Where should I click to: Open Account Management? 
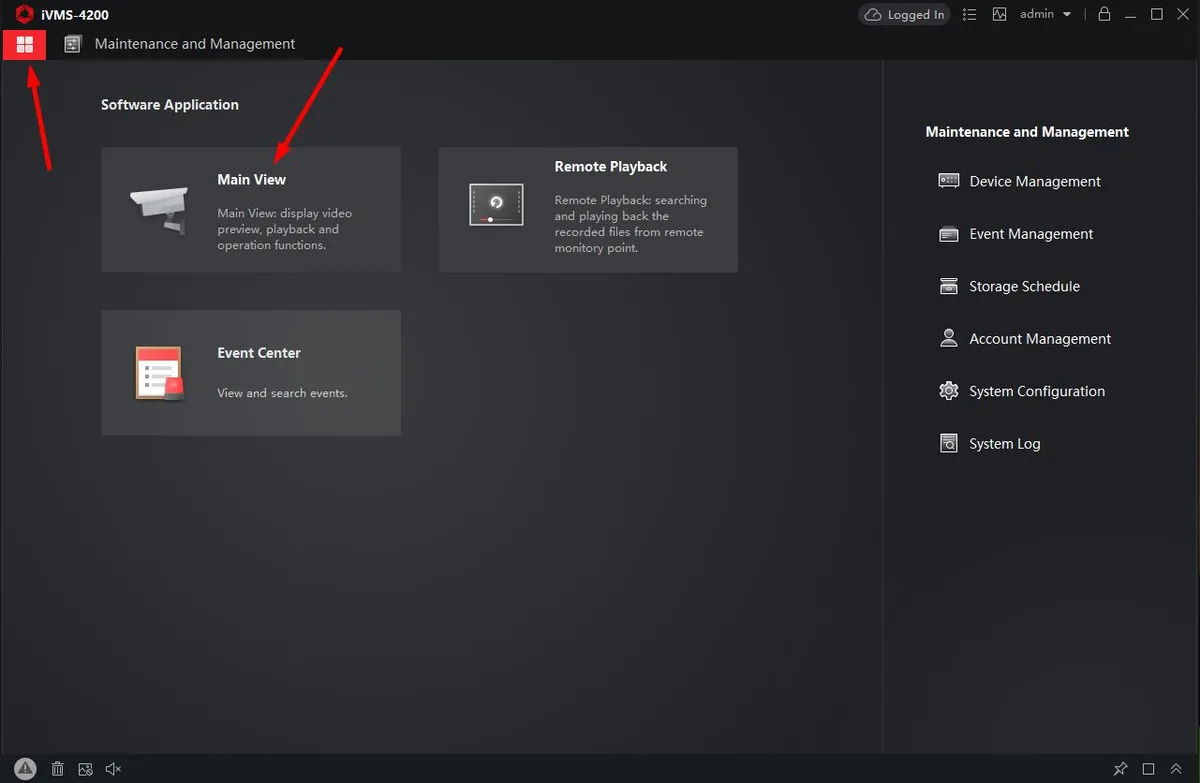pyautogui.click(x=1025, y=339)
